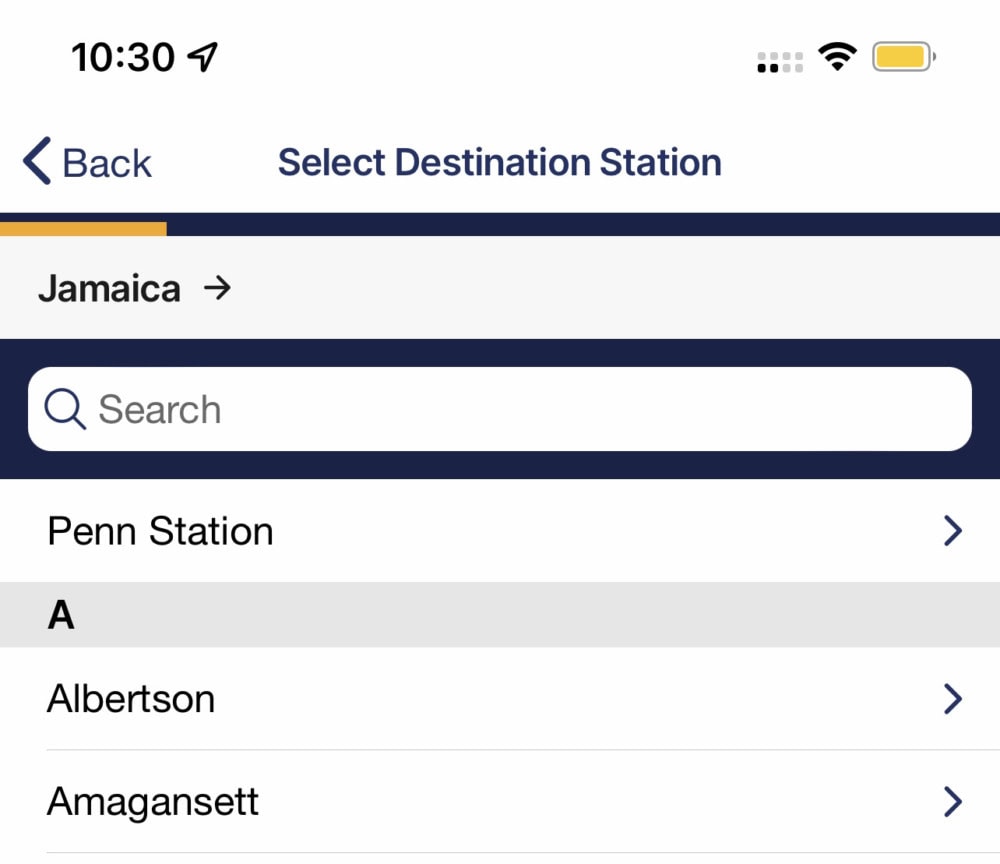Screen dimensions: 1000x864
Task: Tap the chevron beside Amagansett
Action: (x=953, y=802)
